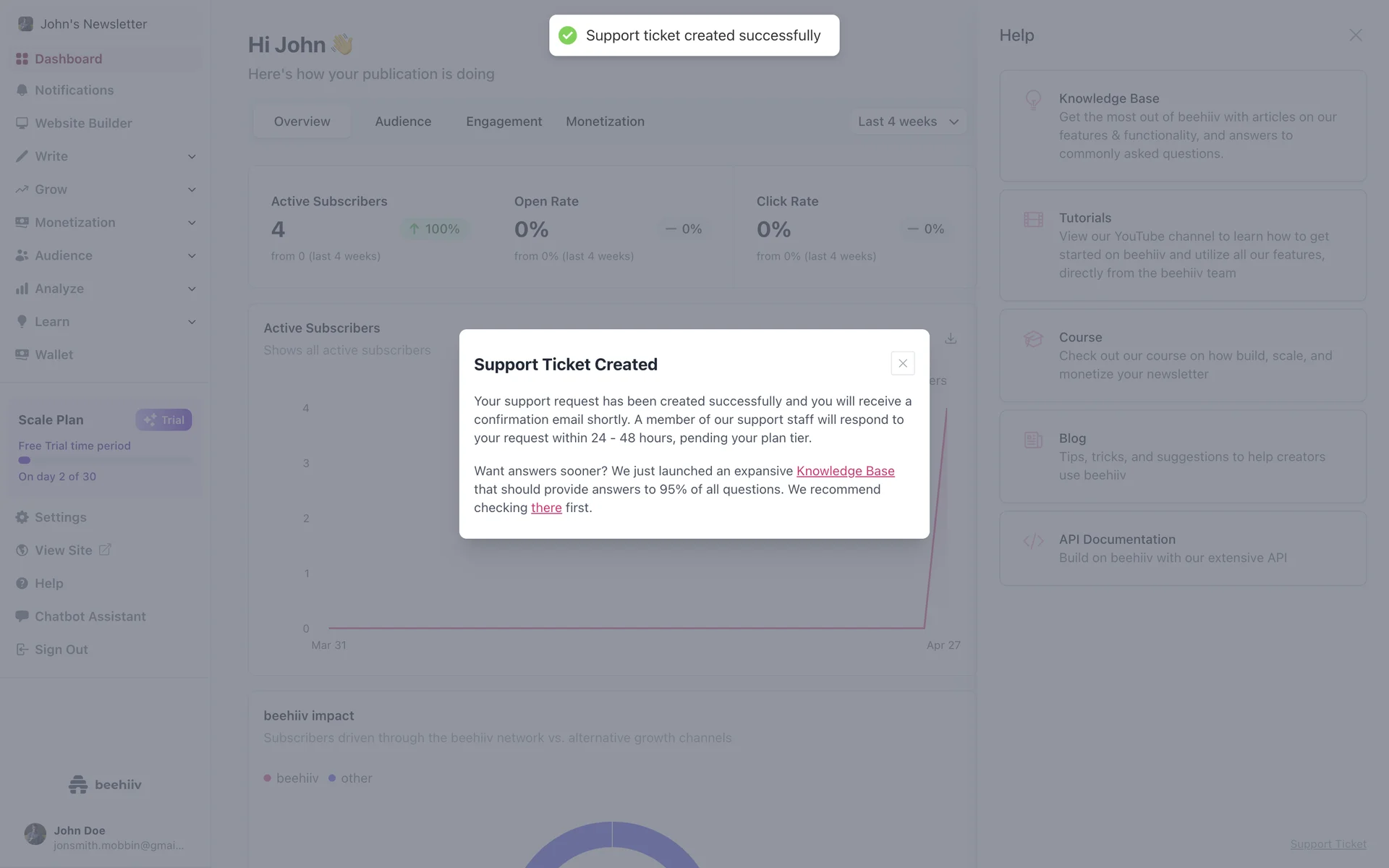Close the Help panel

click(x=1355, y=35)
